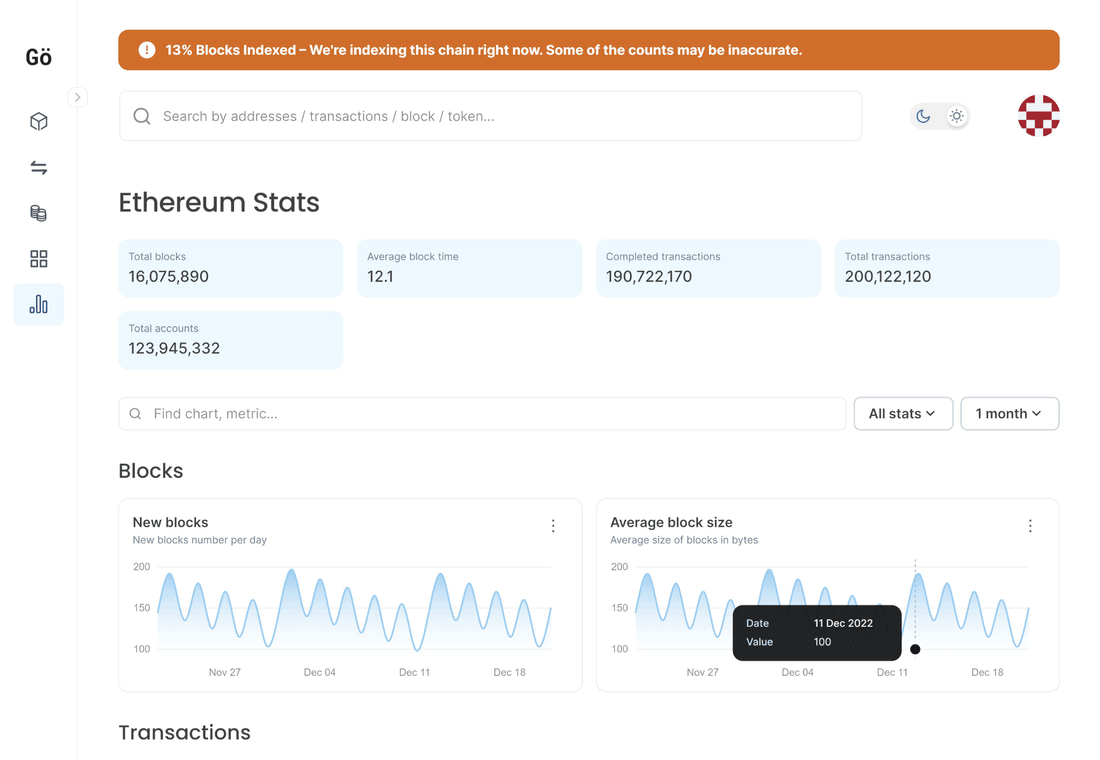The width and height of the screenshot is (1100, 760).
Task: Switch to dark mode with moon icon
Action: [x=923, y=115]
